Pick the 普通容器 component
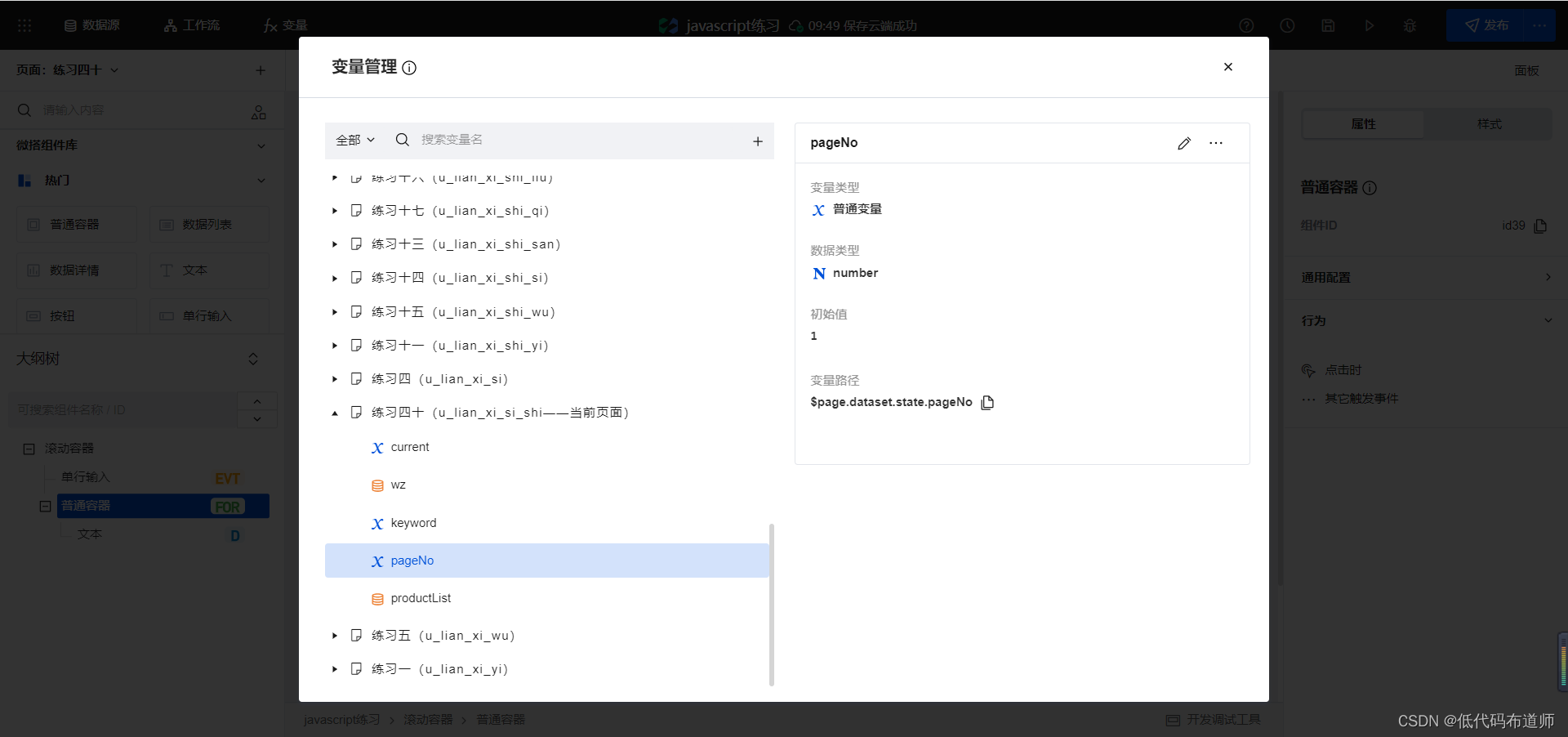 coord(77,225)
